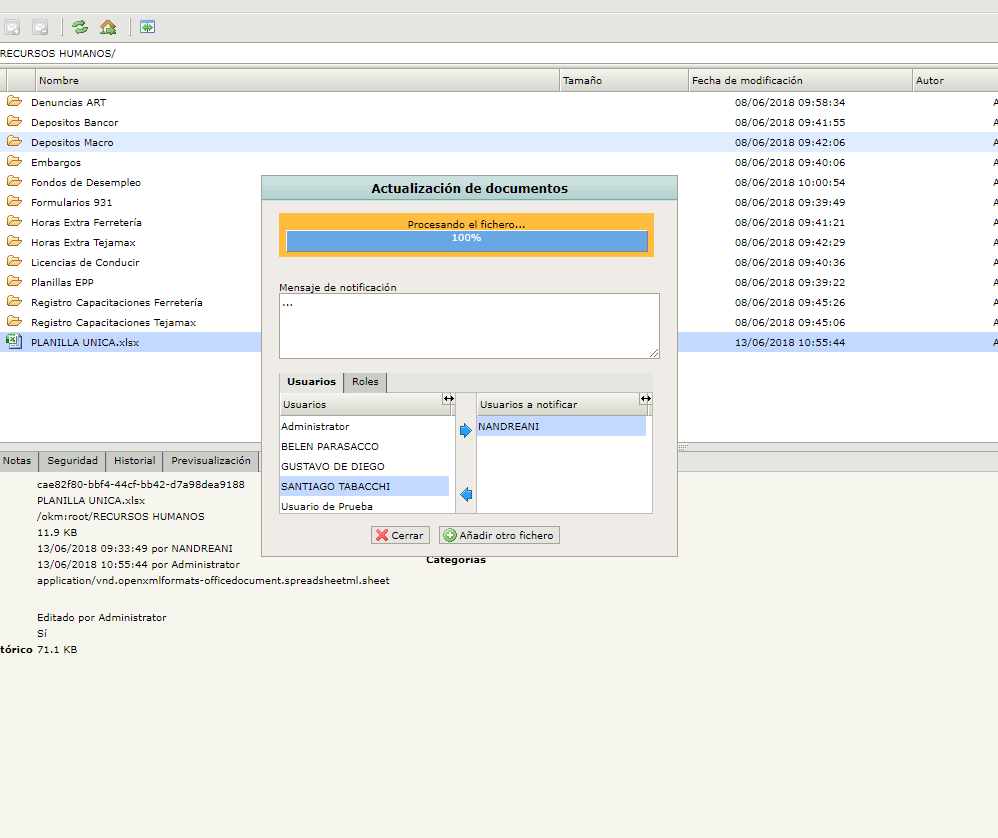The height and width of the screenshot is (838, 998).
Task: Click right arrow to add user to notify
Action: coord(465,431)
